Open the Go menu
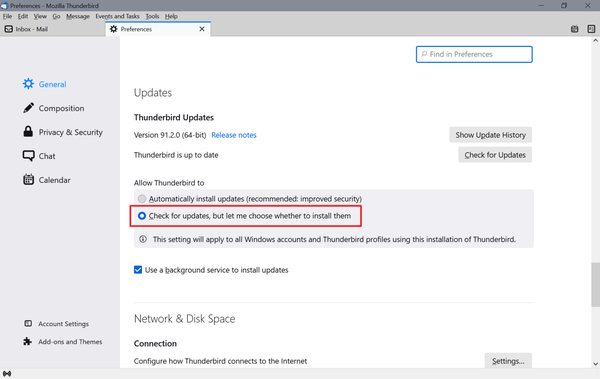The image size is (600, 379). (x=56, y=16)
